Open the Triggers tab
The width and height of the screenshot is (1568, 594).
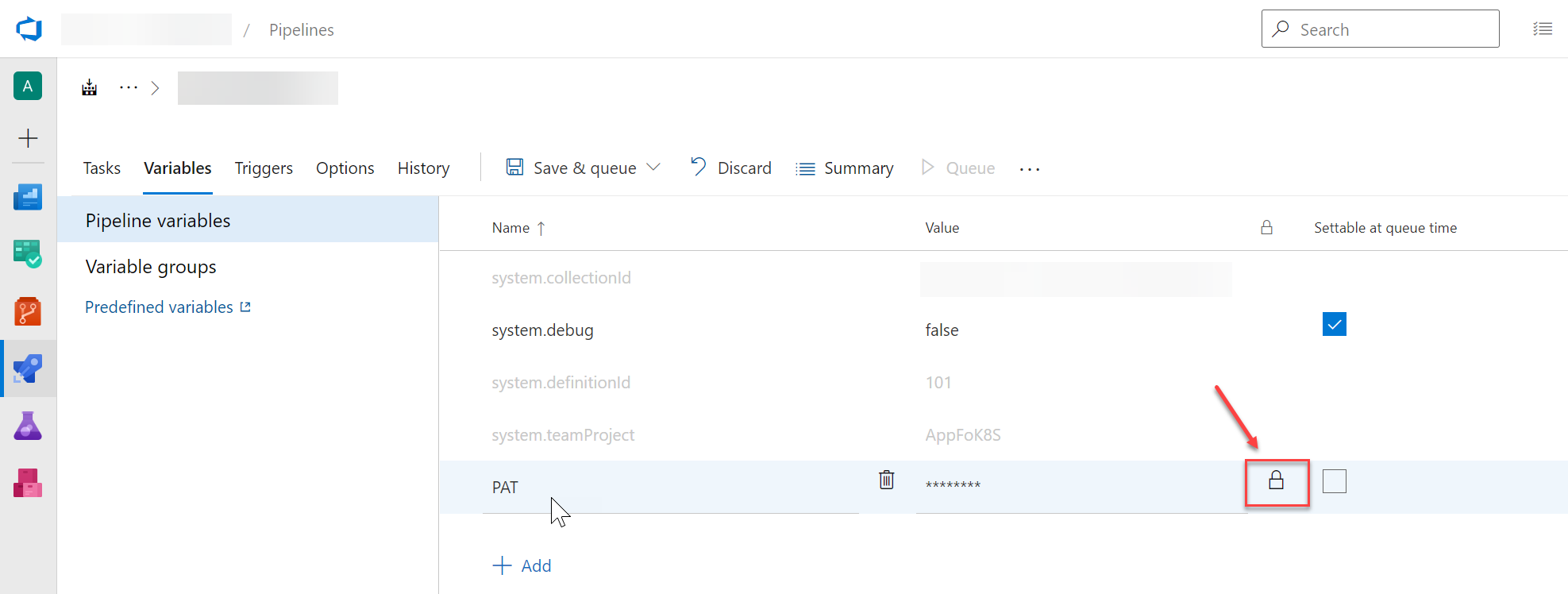[x=264, y=168]
